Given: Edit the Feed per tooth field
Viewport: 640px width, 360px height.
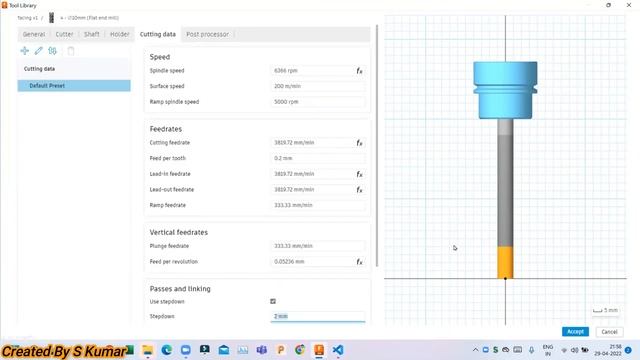Looking at the screenshot, I should [318, 158].
